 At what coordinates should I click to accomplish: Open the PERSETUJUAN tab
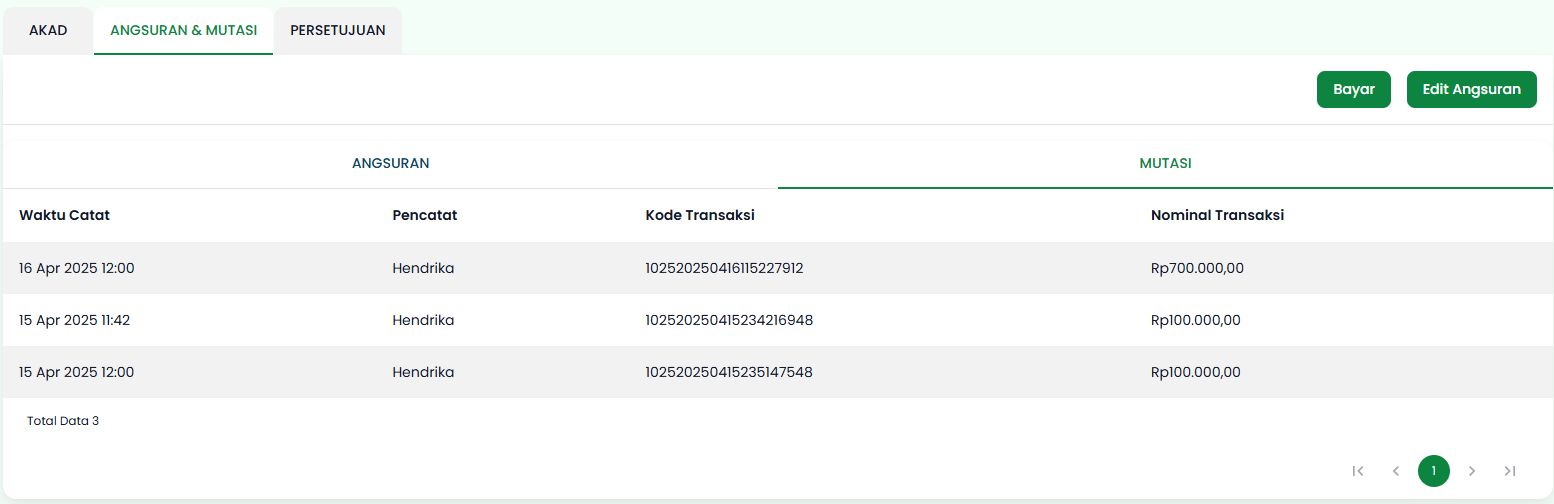point(338,30)
